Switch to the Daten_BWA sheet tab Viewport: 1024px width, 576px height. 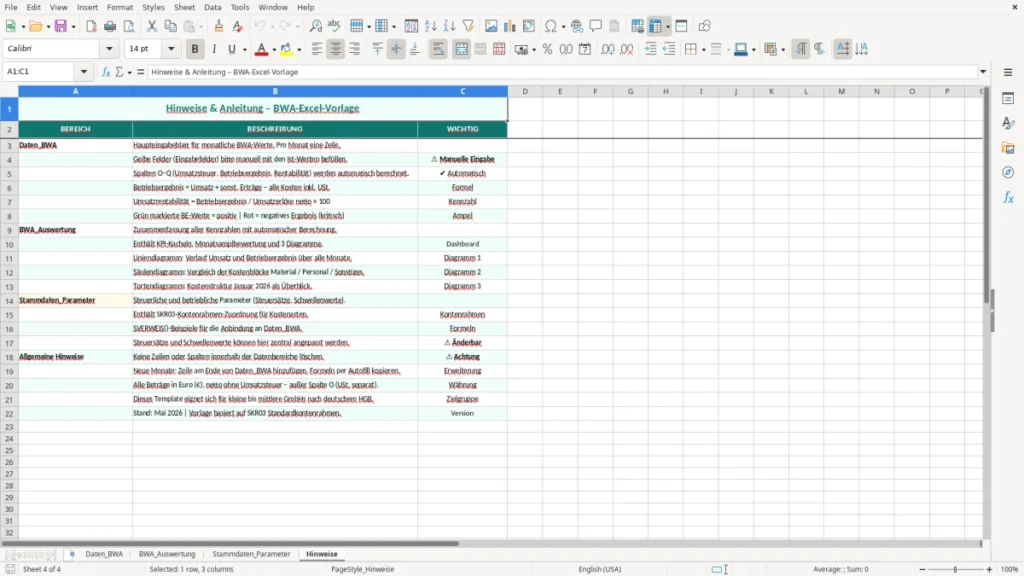104,554
